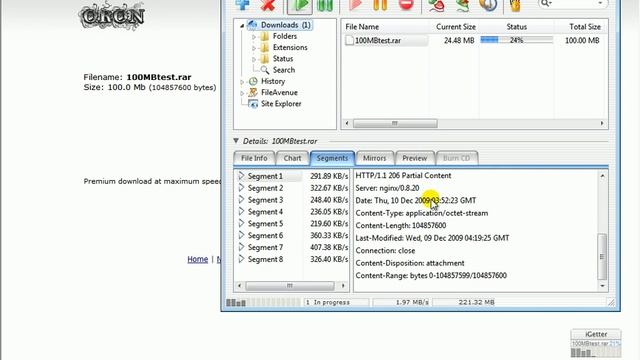This screenshot has width=640, height=360.
Task: Expand the Folders tree node
Action: (x=253, y=37)
